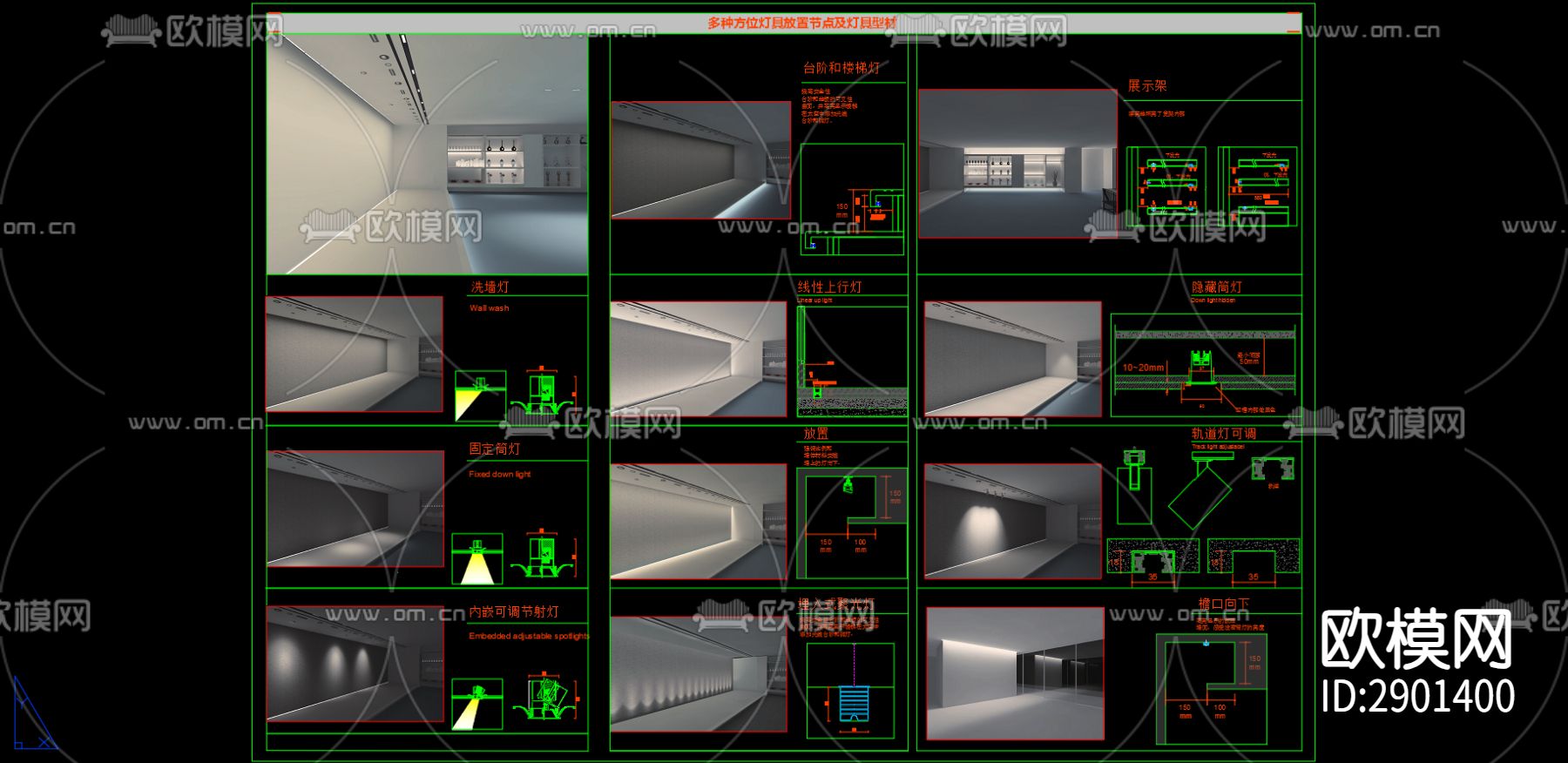Pick the 线性上行灯 section detail drawing
This screenshot has width=1568, height=763.
852,361
